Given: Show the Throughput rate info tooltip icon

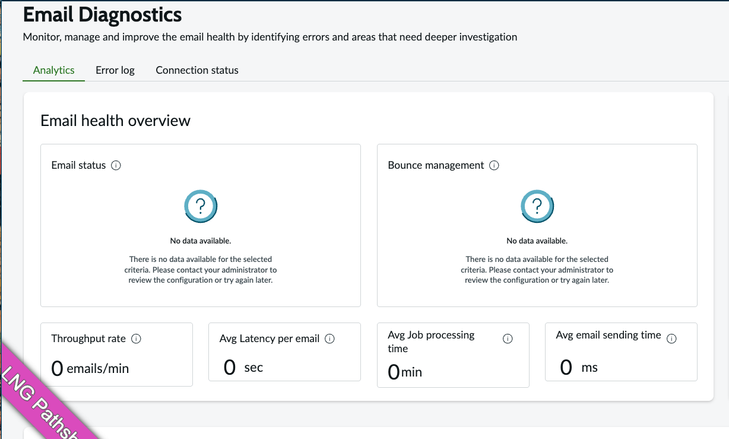Looking at the screenshot, I should pos(136,339).
